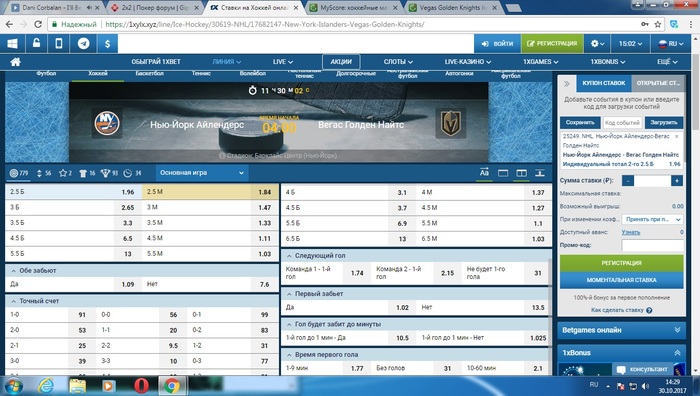Open the СЛОТЫ menu
Viewport: 700px width, 396px height.
click(398, 62)
